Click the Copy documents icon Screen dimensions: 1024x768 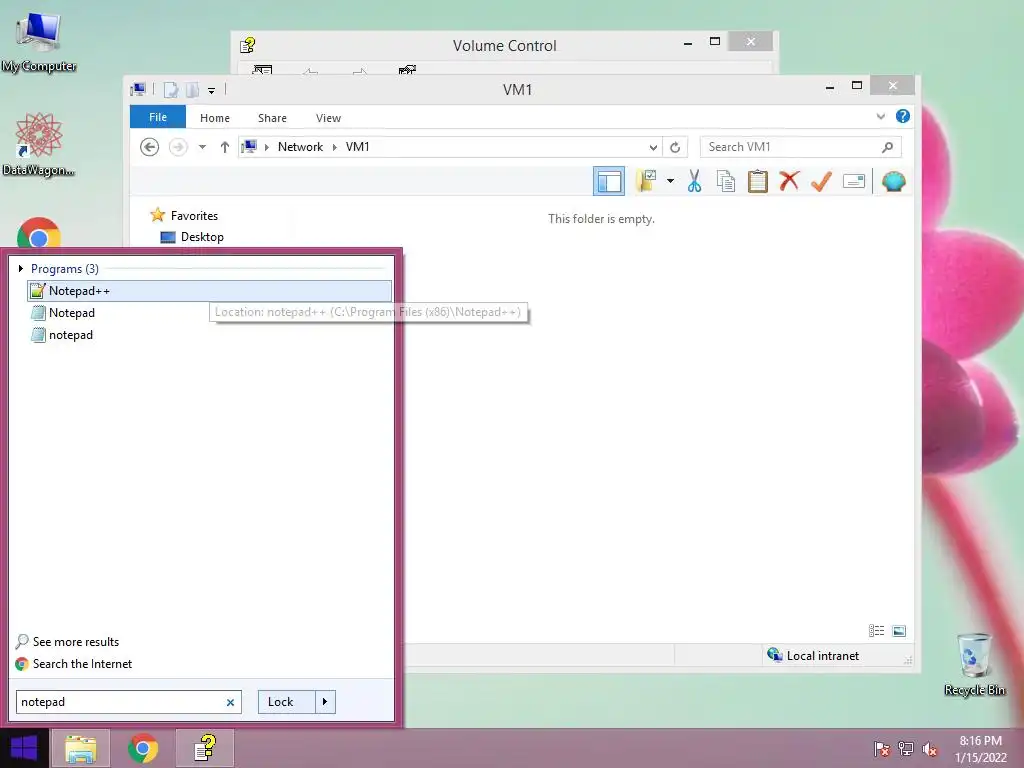726,181
